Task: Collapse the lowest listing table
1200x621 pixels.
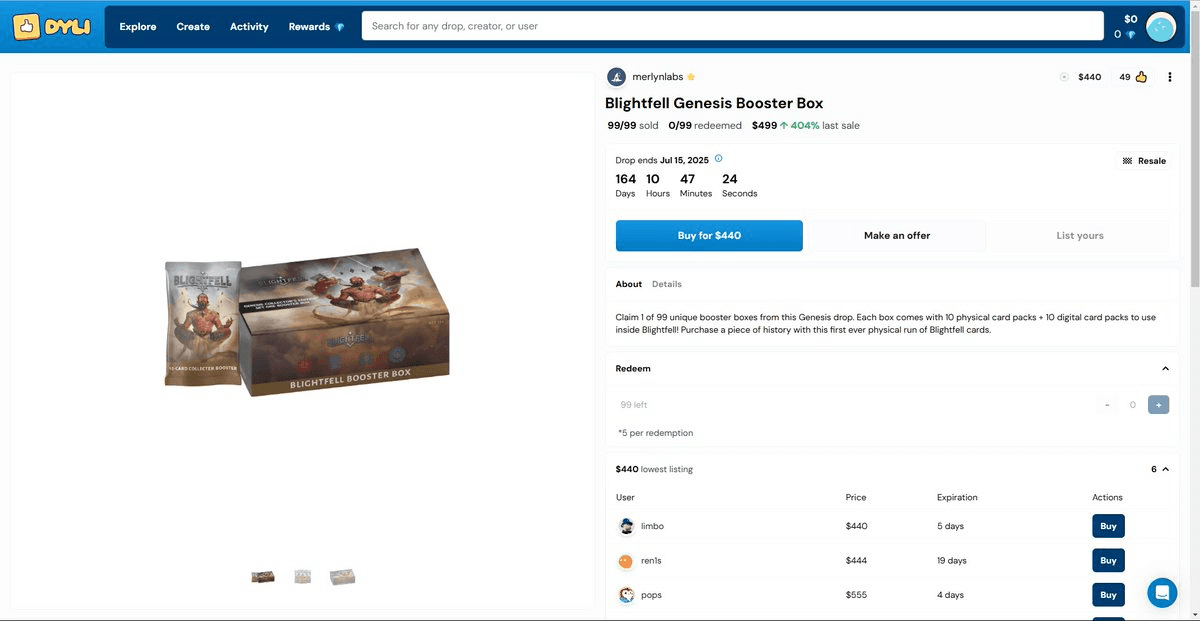Action: point(1165,469)
